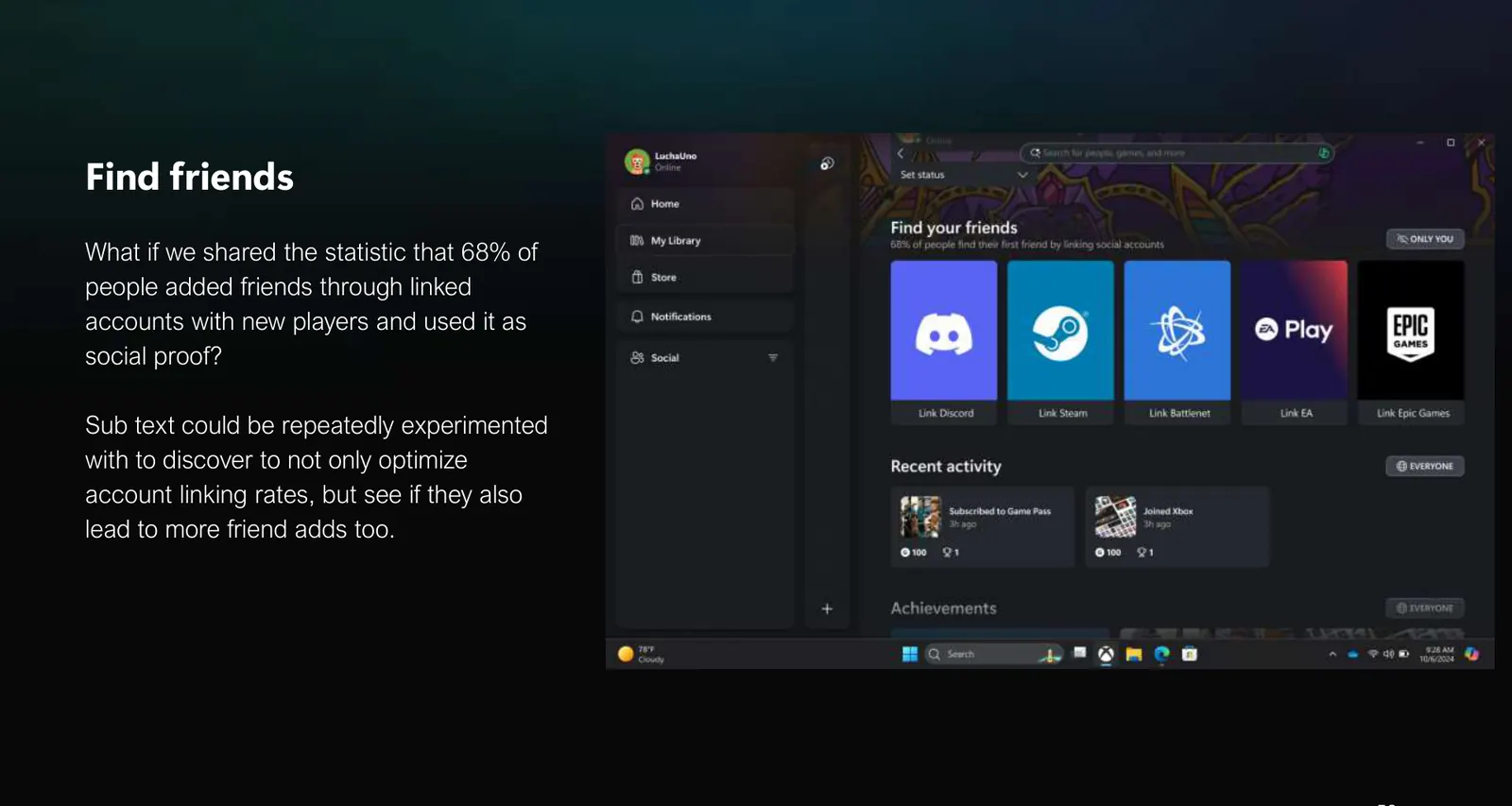Open the Subscribed to Game Pass activity card
This screenshot has height=806, width=1512.
pyautogui.click(x=983, y=526)
